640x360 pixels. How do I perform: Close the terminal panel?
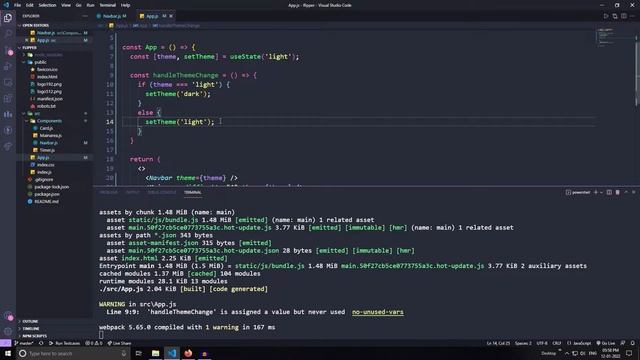[634, 192]
